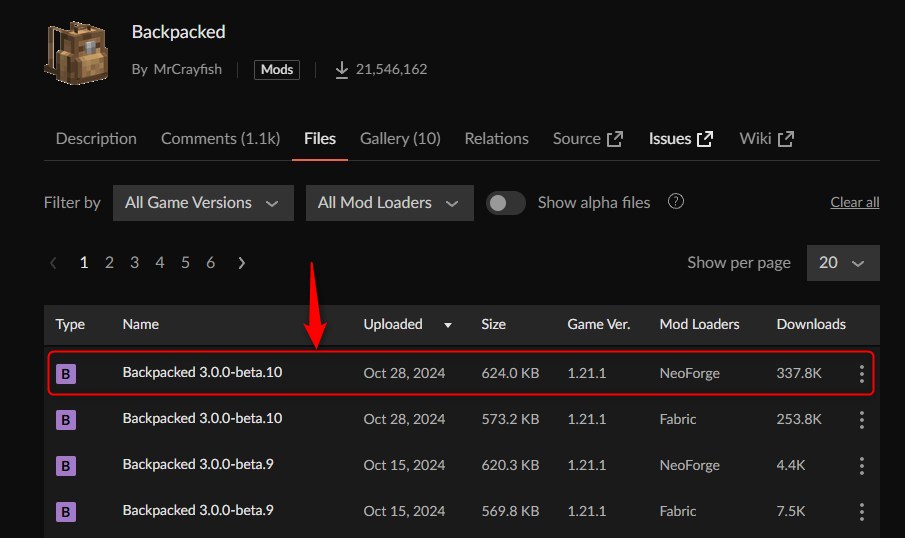Open more options for 4.4K downloads row
This screenshot has width=905, height=538.
pos(862,465)
